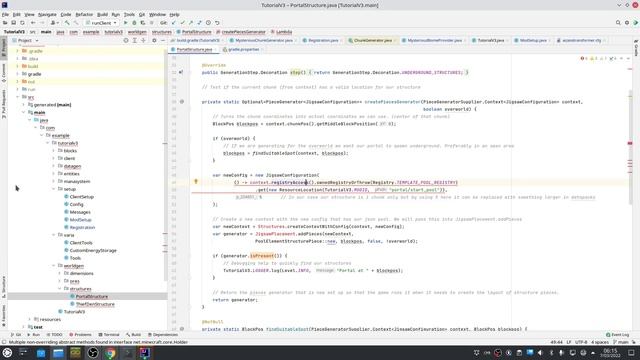Open CustomEnergyStorage class in tree

coord(93,250)
